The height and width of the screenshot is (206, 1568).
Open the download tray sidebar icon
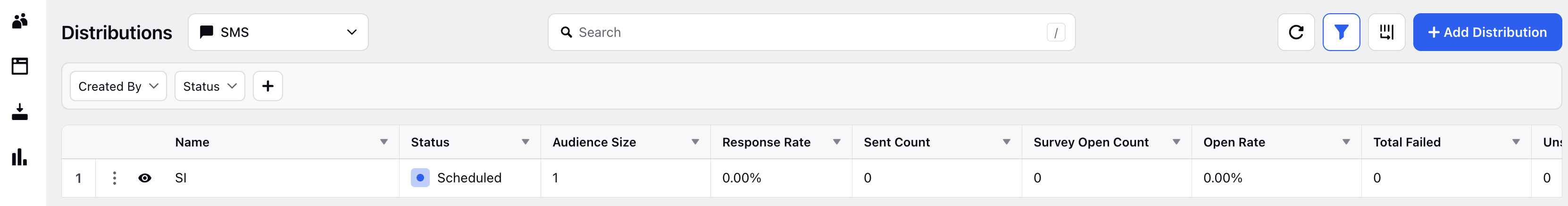(x=19, y=112)
